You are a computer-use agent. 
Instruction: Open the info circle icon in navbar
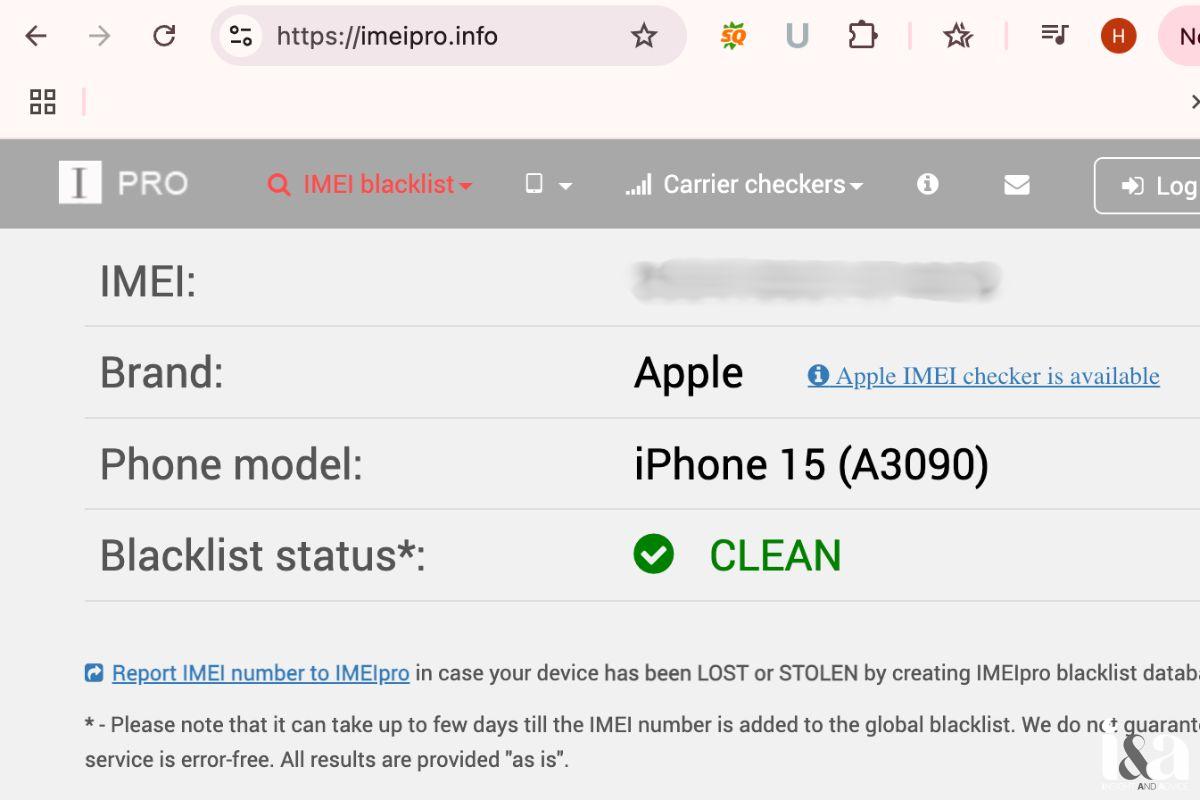click(x=928, y=184)
